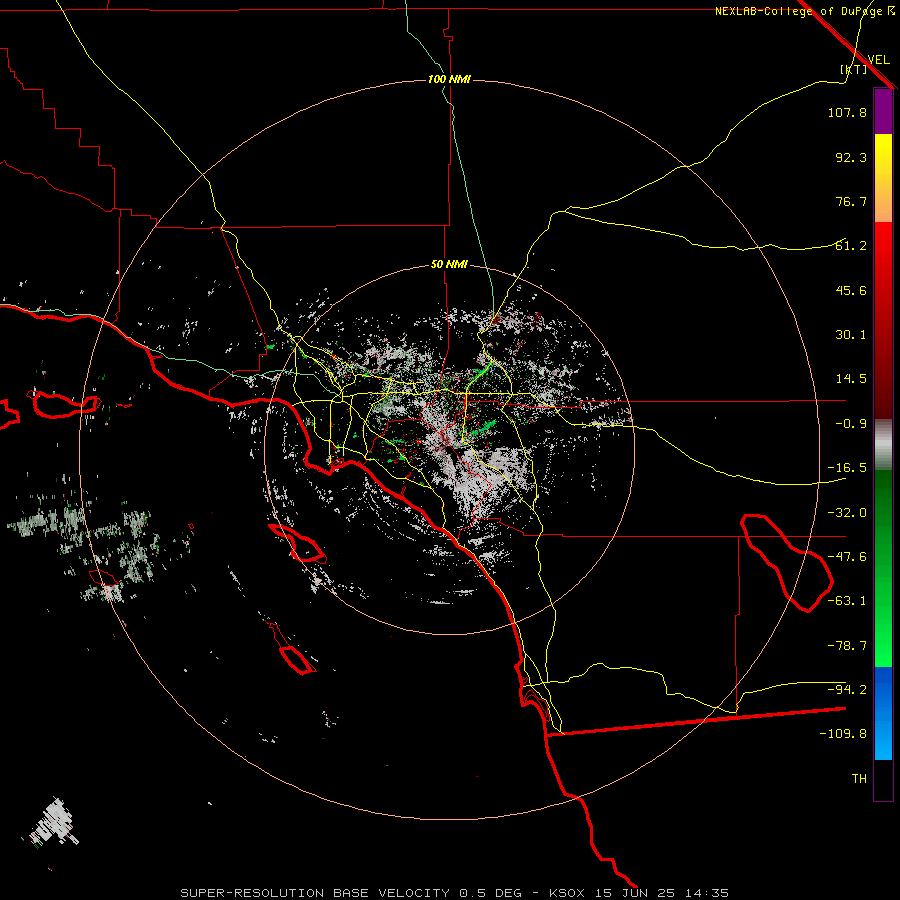The height and width of the screenshot is (900, 900).
Task: Click the 100 NMI range ring label
Action: click(x=449, y=79)
